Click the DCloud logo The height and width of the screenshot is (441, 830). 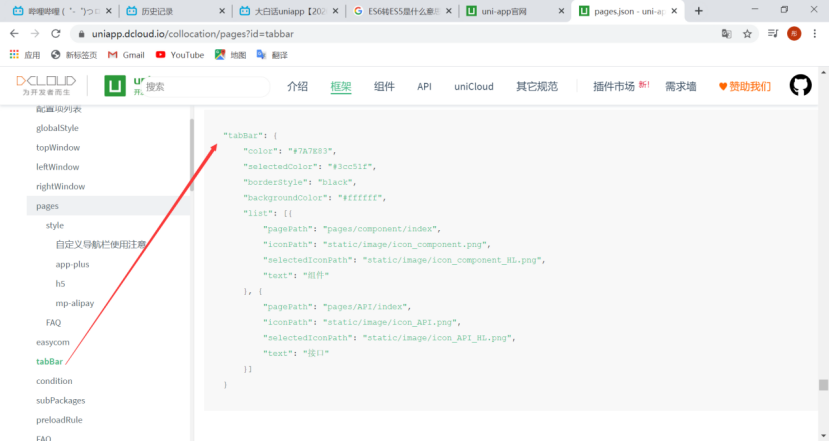pyautogui.click(x=46, y=85)
